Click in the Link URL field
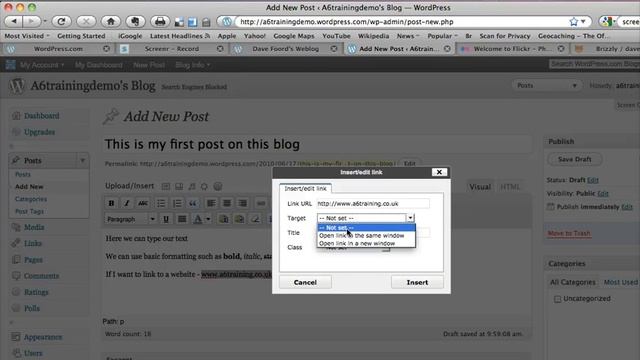The width and height of the screenshot is (640, 360). [373, 203]
